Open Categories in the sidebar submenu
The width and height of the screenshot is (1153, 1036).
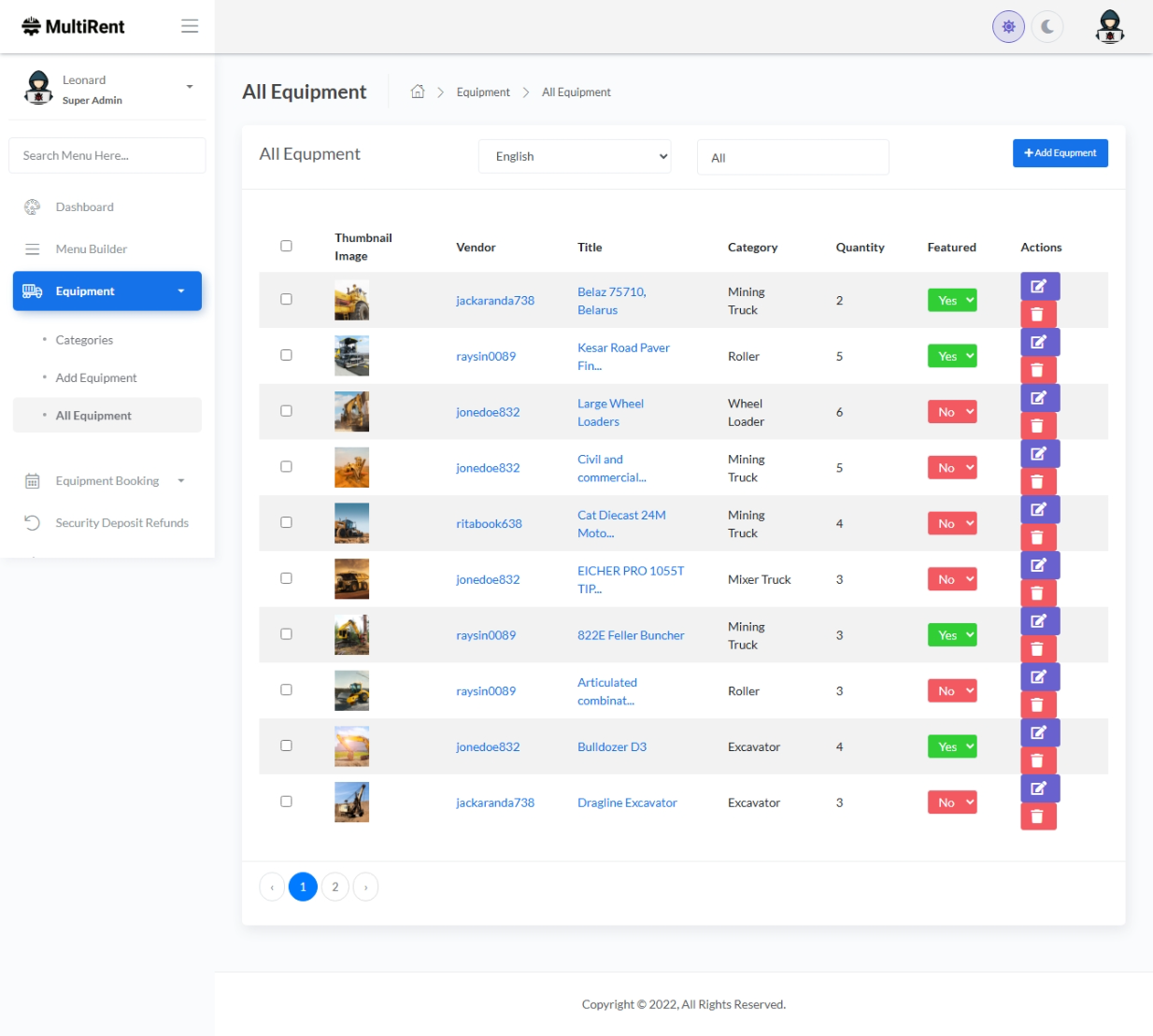click(84, 340)
